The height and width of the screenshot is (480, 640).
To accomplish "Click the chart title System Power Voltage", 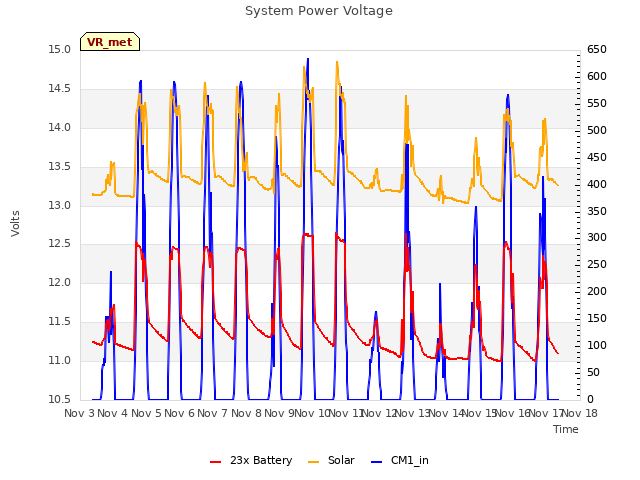I will (319, 11).
